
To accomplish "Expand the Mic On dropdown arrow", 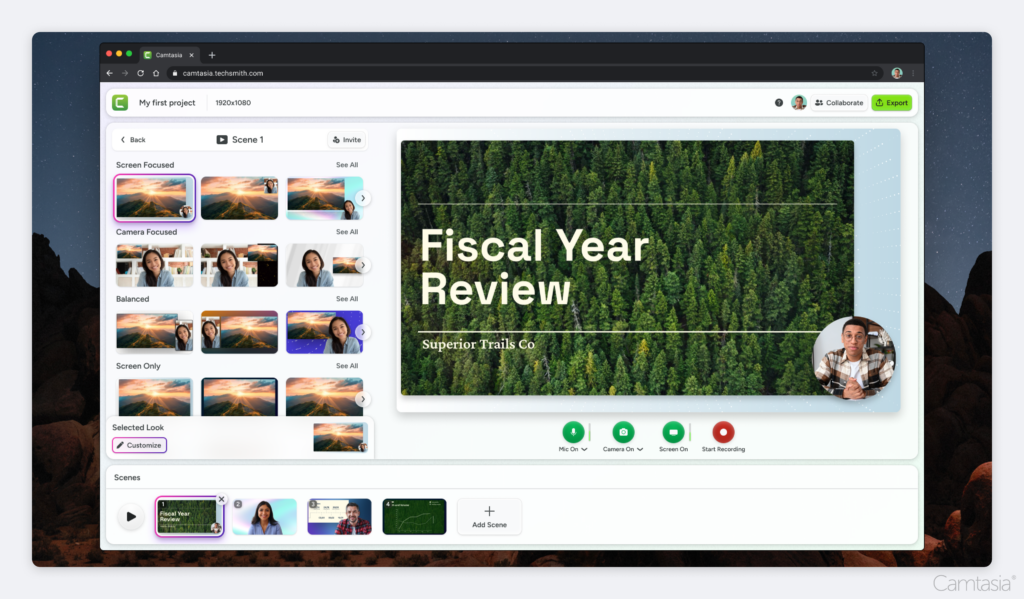I will (584, 450).
